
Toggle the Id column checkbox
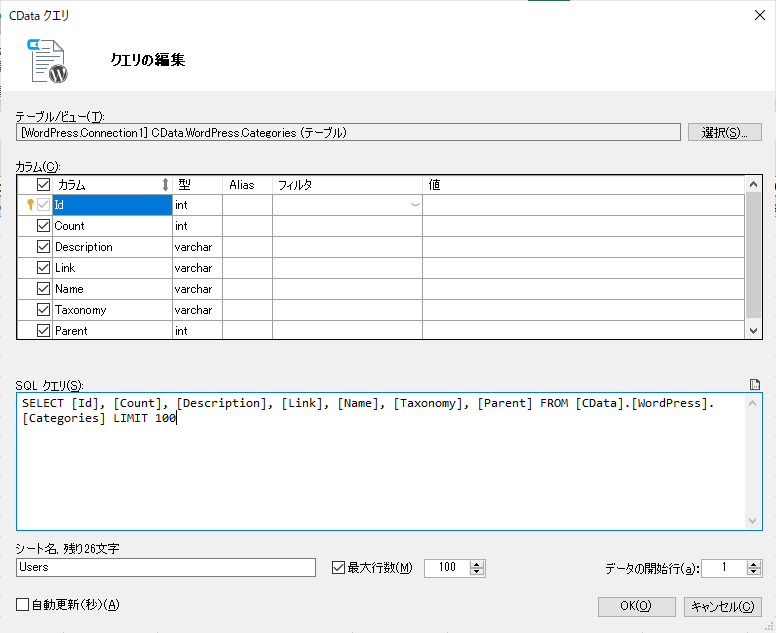(44, 204)
